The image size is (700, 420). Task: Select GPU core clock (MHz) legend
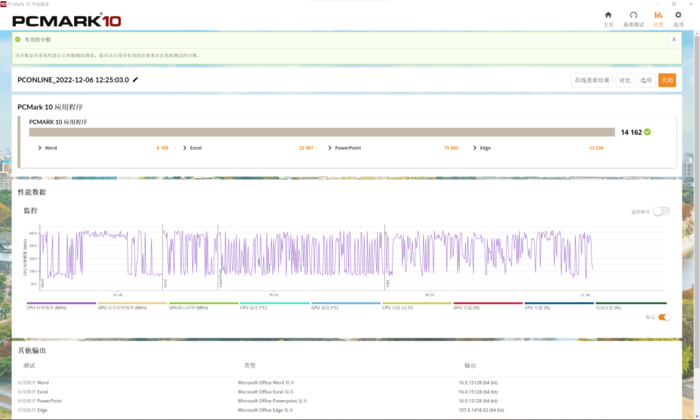[x=203, y=306]
